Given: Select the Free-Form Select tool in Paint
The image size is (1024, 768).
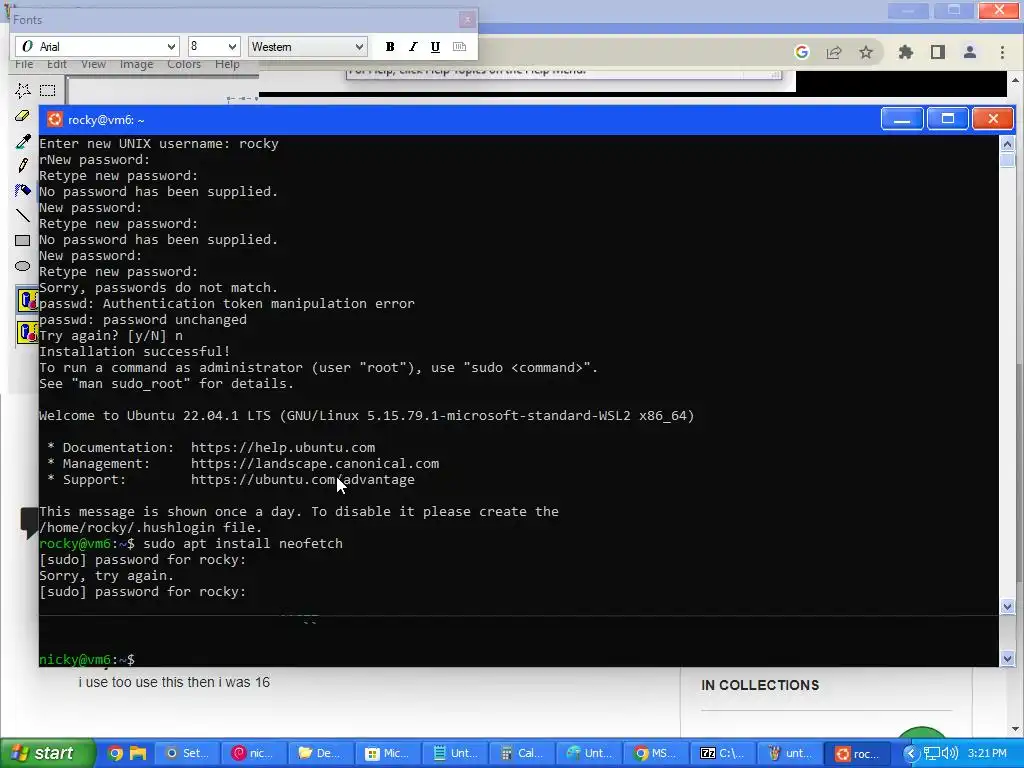Looking at the screenshot, I should coord(23,90).
